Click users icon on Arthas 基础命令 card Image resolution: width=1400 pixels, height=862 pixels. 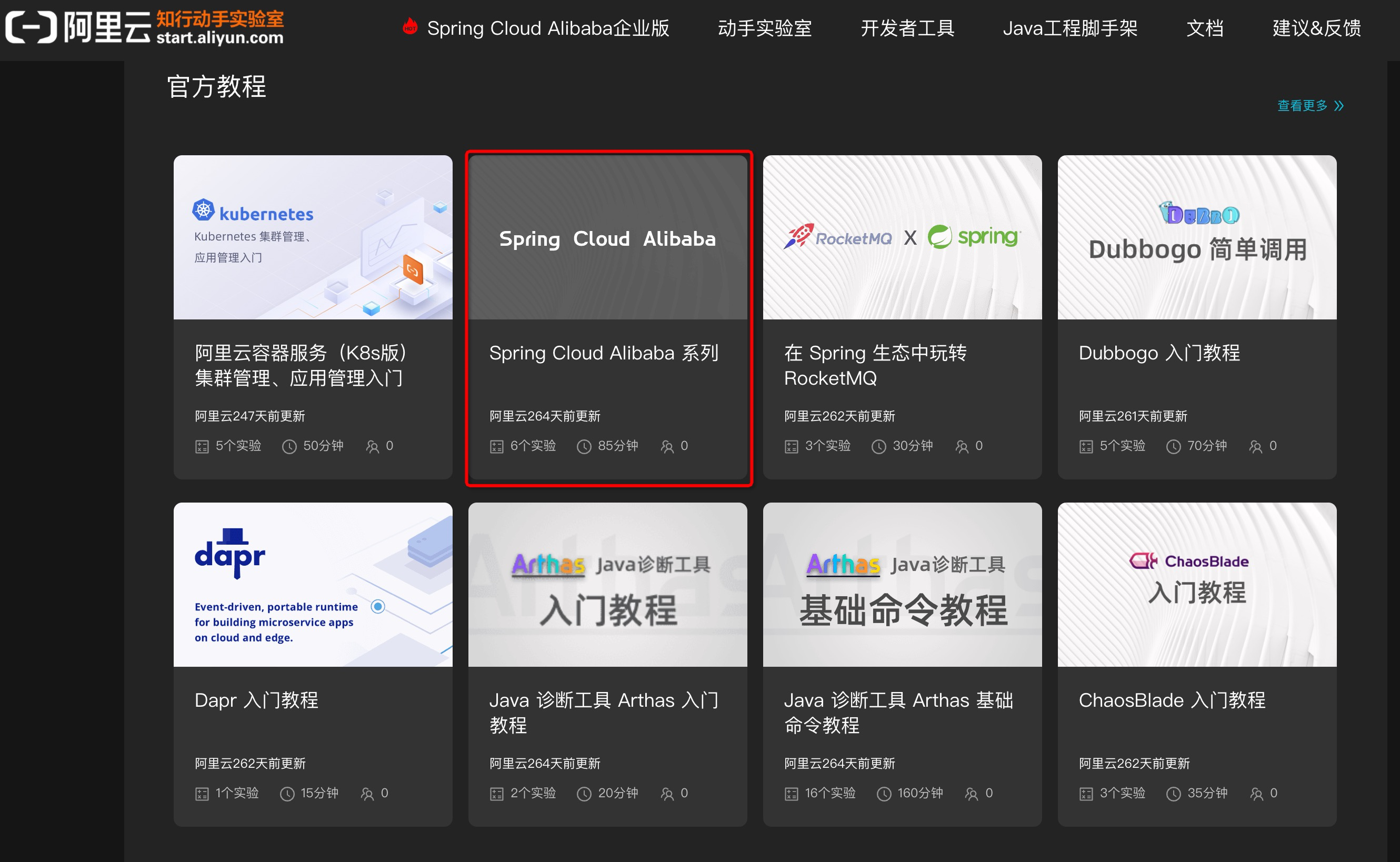pos(972,794)
